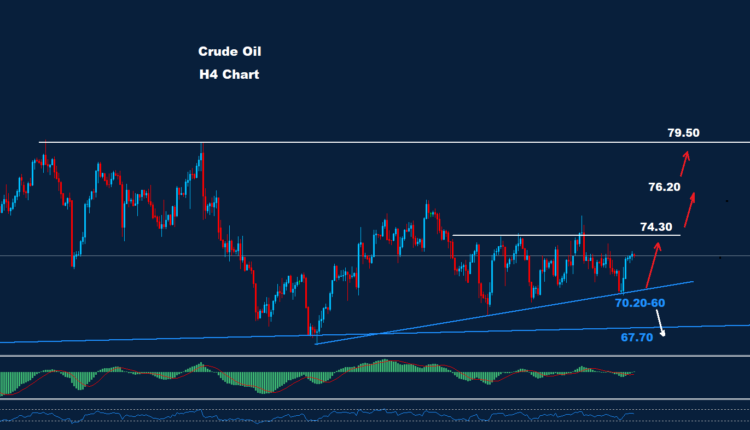Click the 'H4 Chart' timeframe label

coord(229,75)
